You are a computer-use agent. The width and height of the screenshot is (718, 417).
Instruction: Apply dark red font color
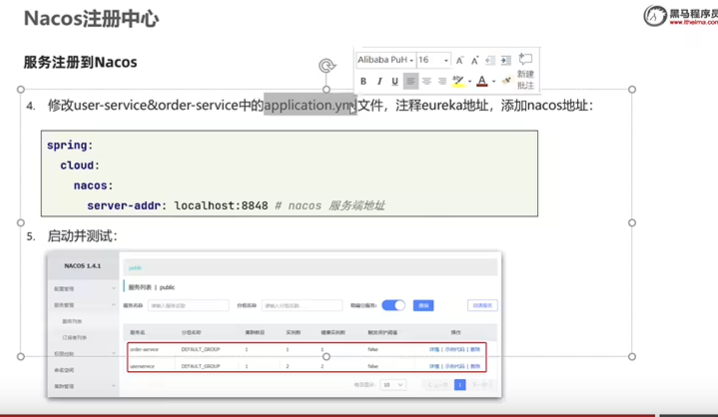pos(482,81)
